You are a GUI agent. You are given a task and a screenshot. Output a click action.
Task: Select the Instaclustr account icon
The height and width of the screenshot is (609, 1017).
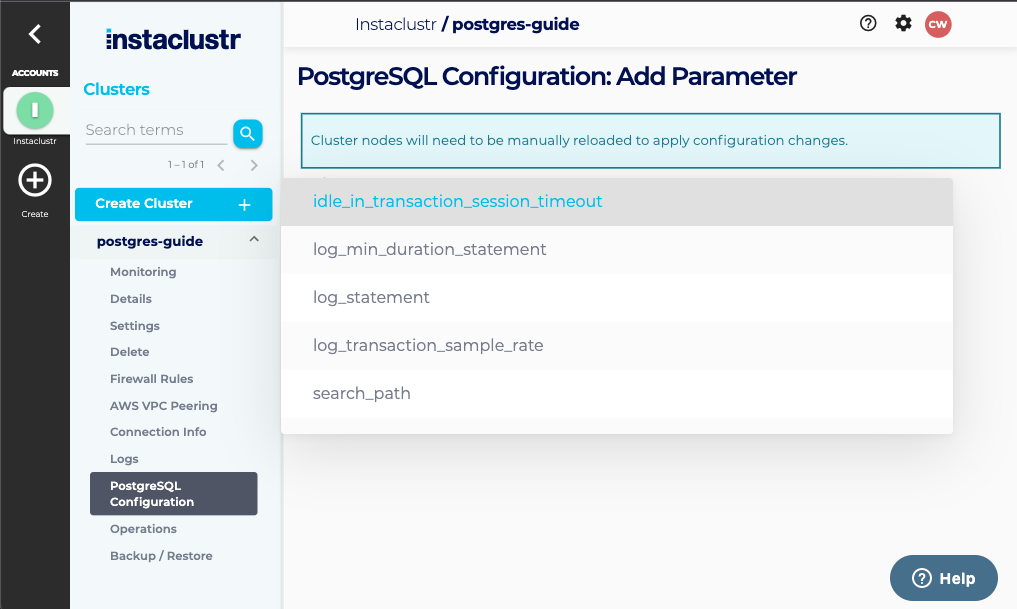[35, 109]
